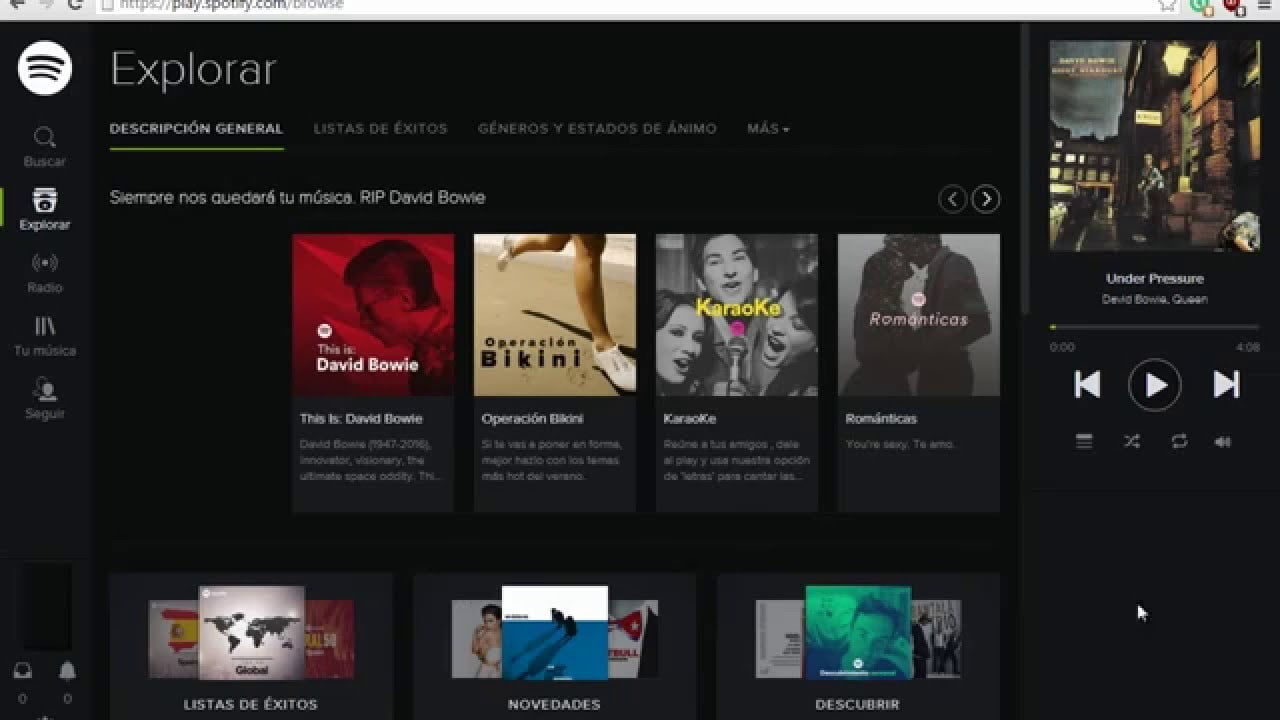This screenshot has width=1280, height=720.
Task: Open Radio from the sidebar
Action: 45,273
